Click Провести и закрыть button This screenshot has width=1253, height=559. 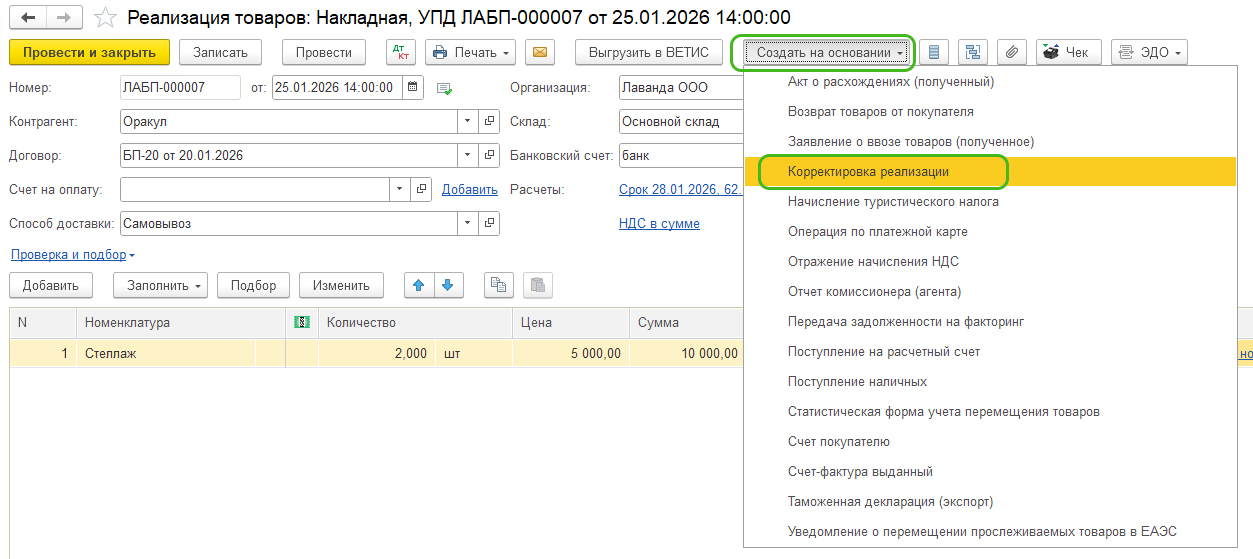89,52
